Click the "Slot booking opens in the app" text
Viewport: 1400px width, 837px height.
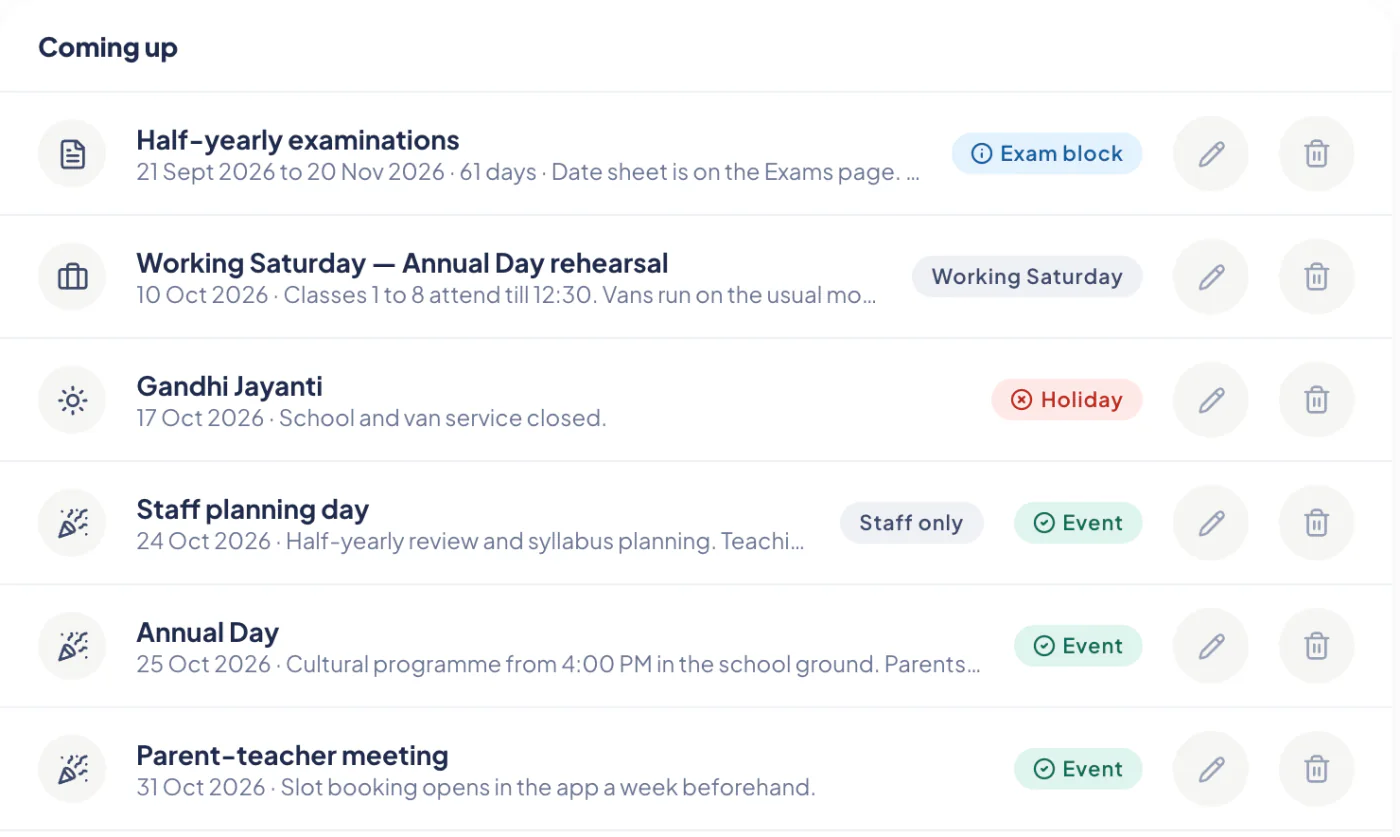tap(548, 787)
